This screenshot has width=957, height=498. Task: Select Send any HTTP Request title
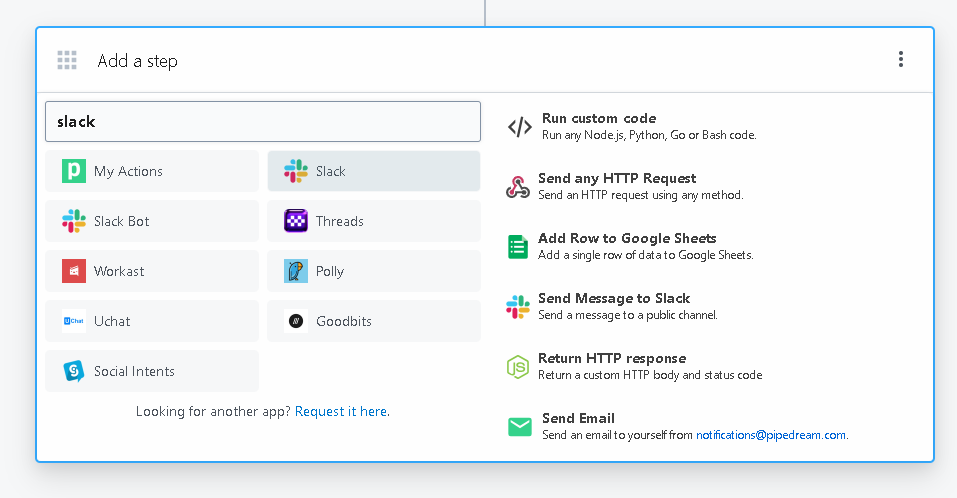617,178
